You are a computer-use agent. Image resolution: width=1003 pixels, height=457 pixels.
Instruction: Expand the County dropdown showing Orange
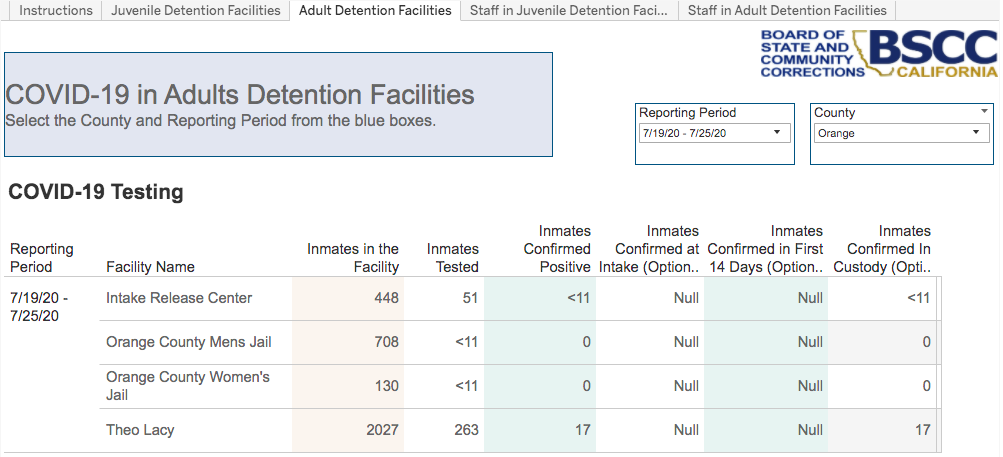click(x=901, y=133)
